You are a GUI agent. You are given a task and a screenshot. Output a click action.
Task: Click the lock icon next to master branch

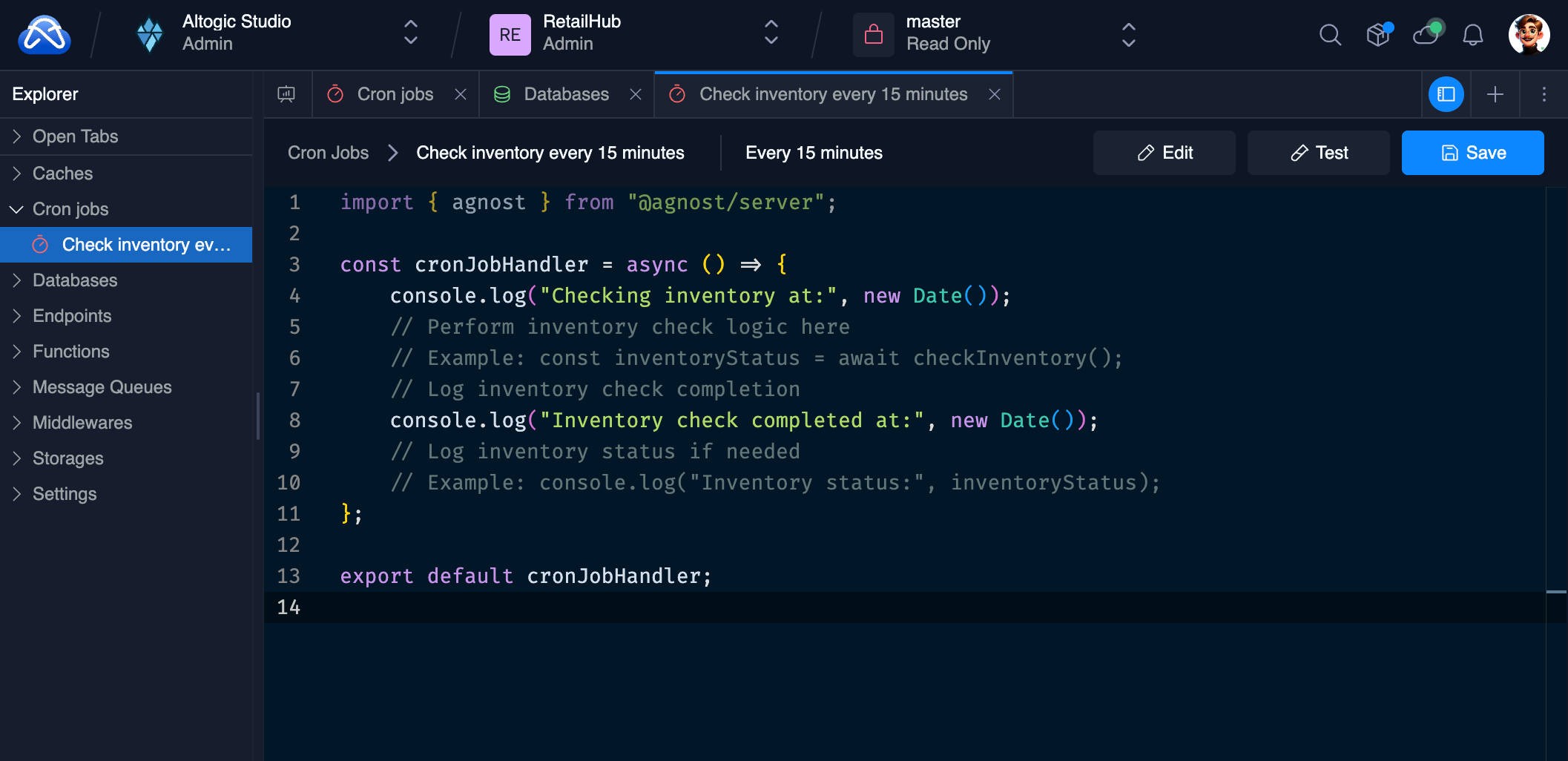[x=873, y=34]
